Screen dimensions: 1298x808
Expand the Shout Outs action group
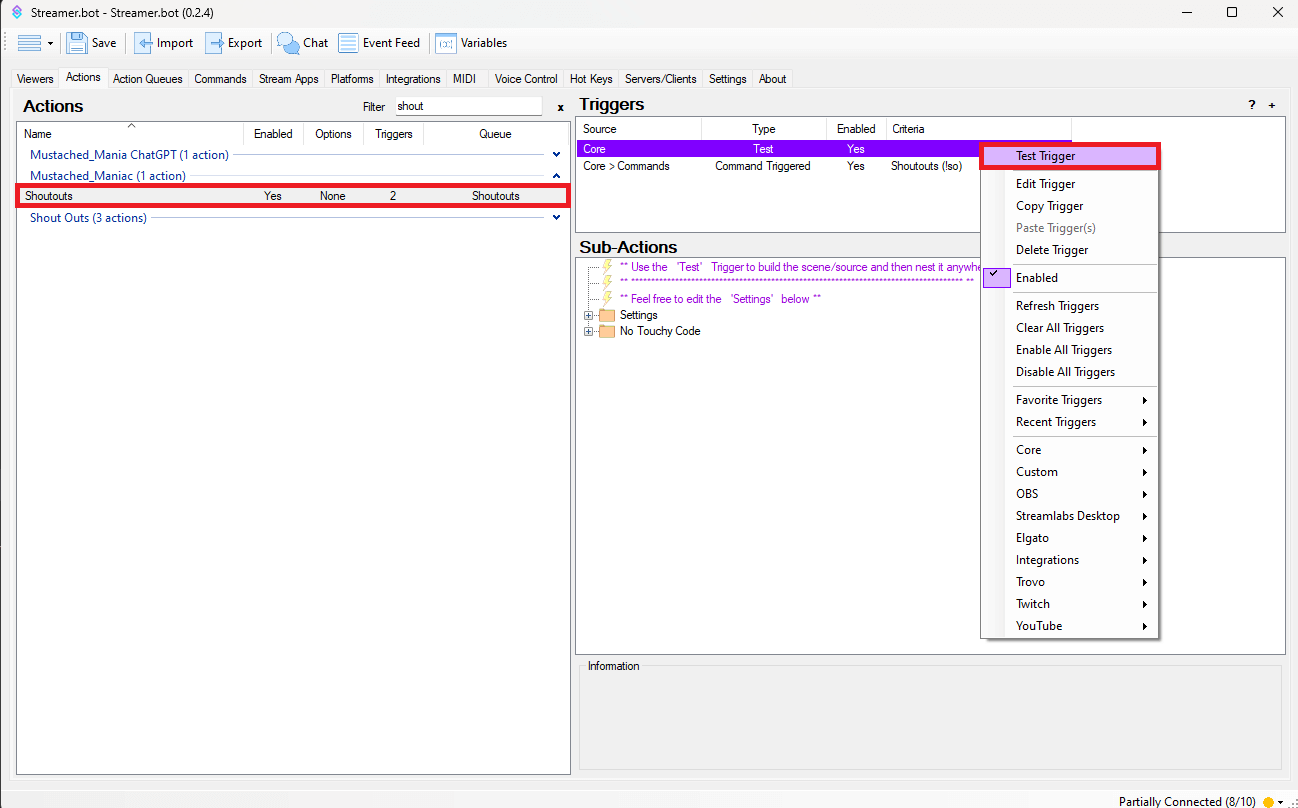tap(557, 218)
